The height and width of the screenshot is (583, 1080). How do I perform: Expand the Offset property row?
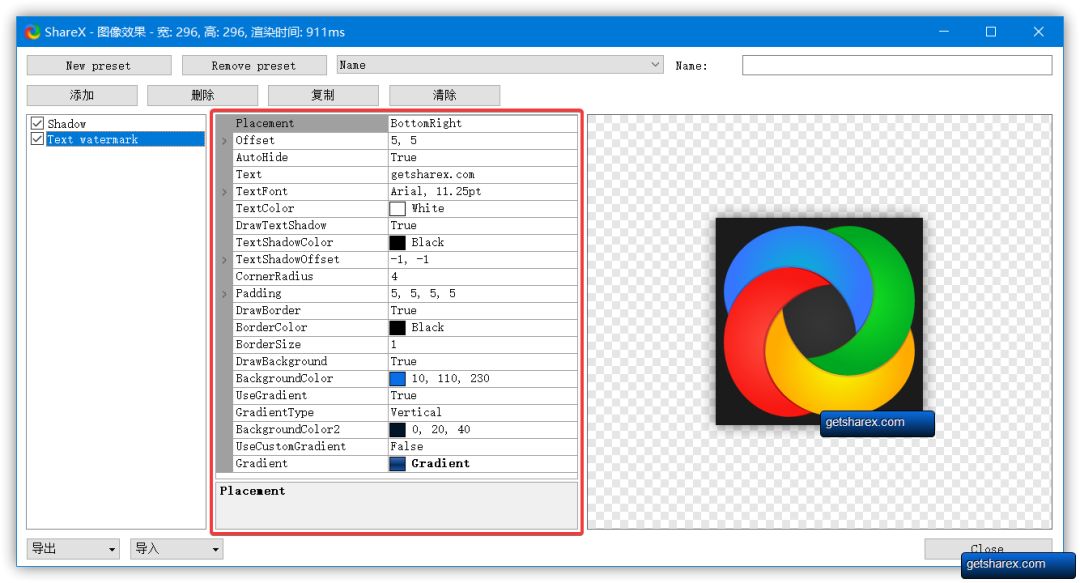click(x=225, y=141)
